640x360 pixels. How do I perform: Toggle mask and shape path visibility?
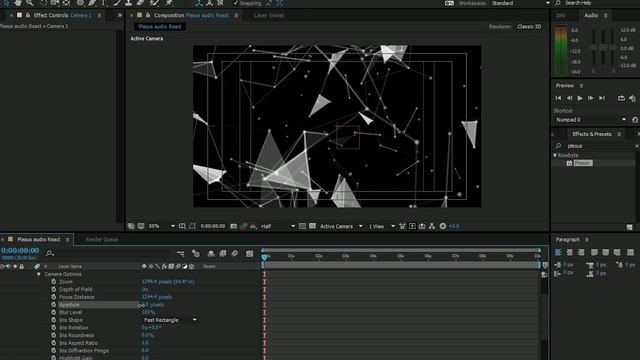point(192,226)
